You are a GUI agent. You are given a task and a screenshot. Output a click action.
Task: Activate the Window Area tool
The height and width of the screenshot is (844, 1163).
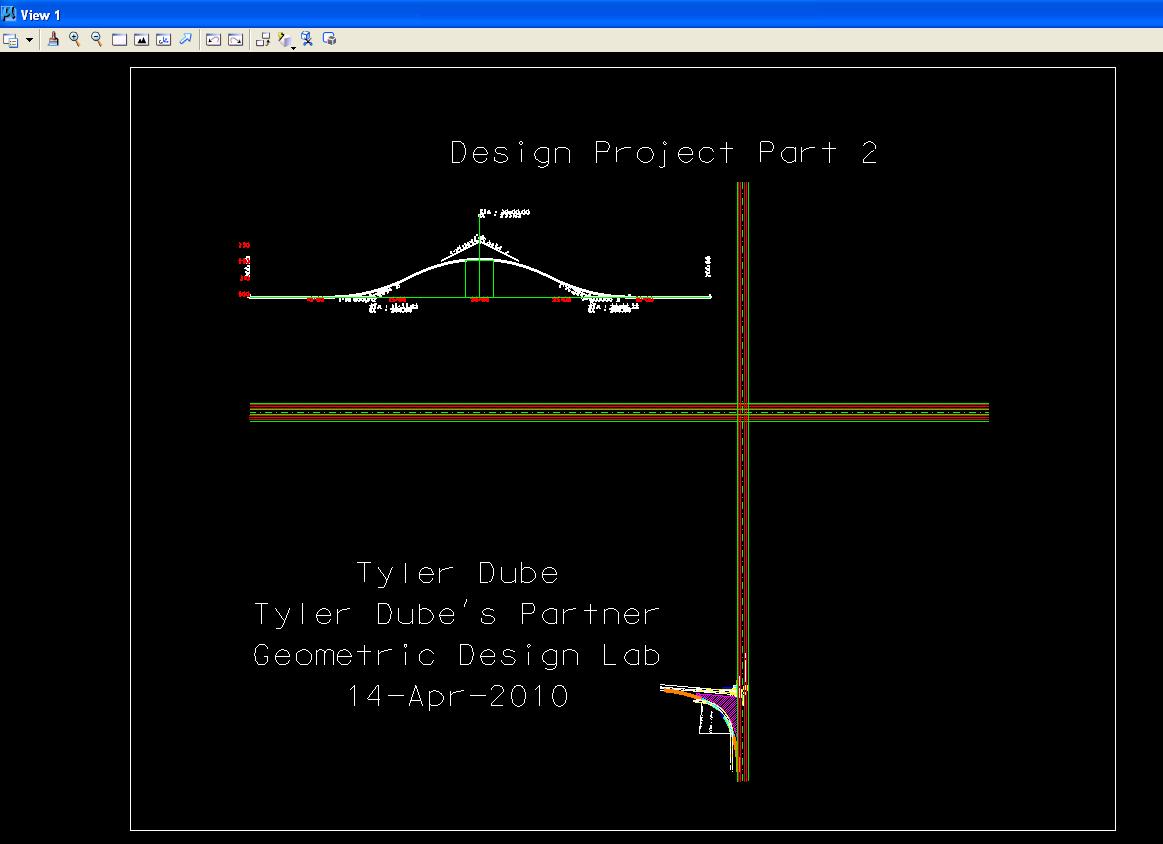point(119,40)
